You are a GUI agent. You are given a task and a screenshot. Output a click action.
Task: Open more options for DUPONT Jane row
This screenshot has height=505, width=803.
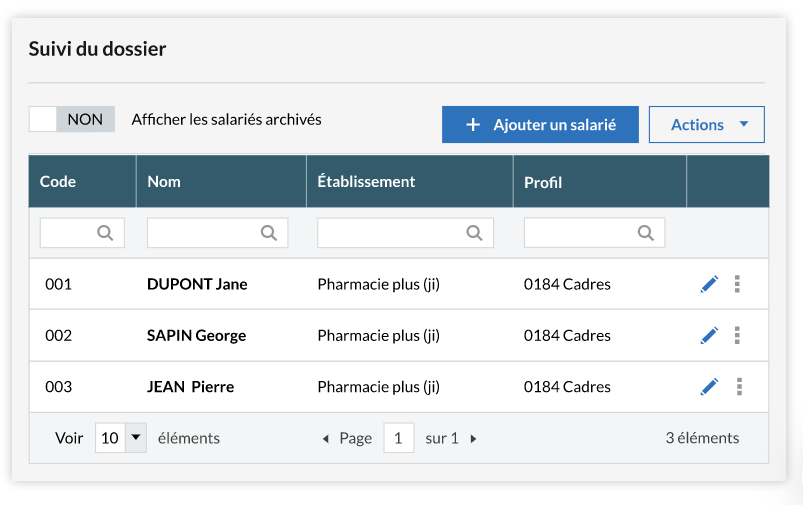coord(737,284)
